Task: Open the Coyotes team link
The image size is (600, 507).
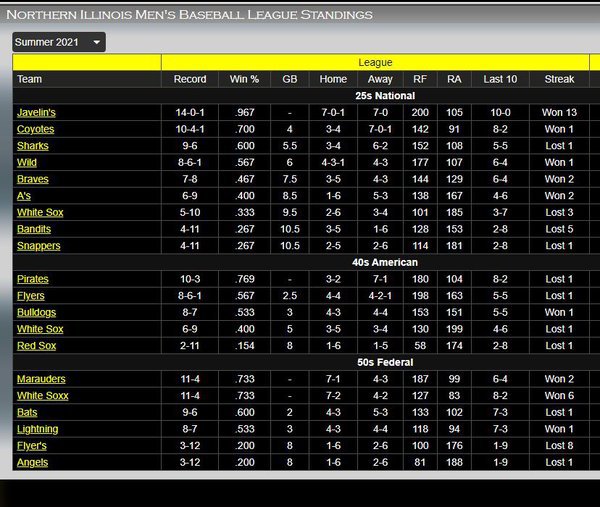Action: [35, 129]
